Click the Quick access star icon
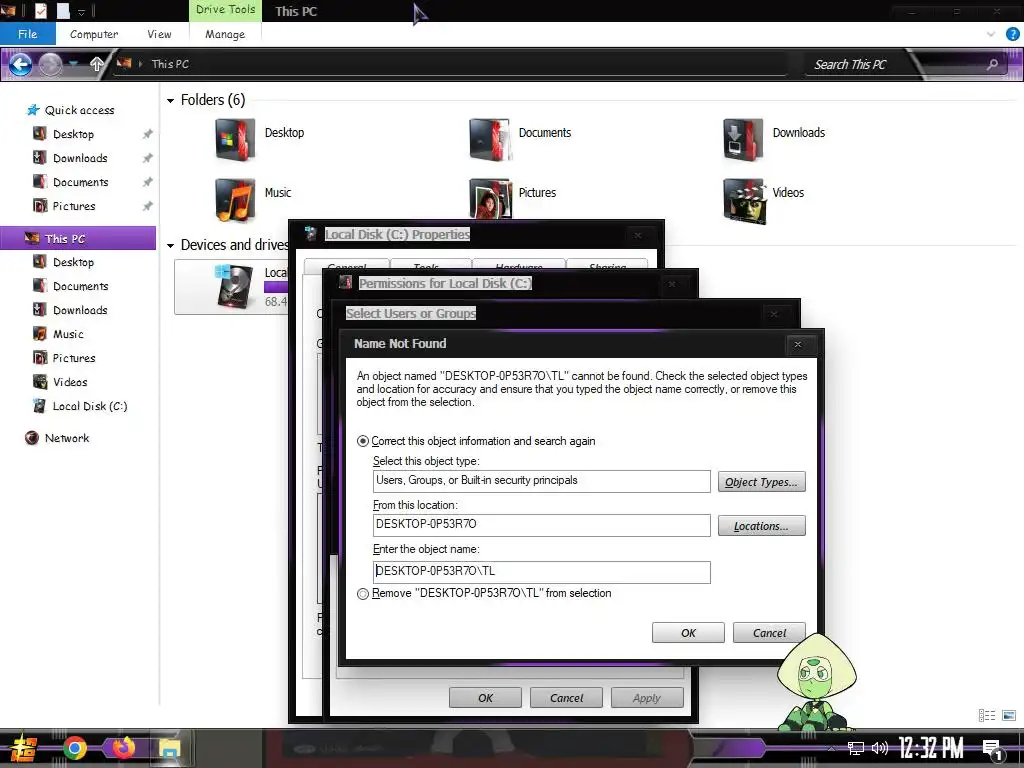Image resolution: width=1024 pixels, height=768 pixels. point(33,110)
